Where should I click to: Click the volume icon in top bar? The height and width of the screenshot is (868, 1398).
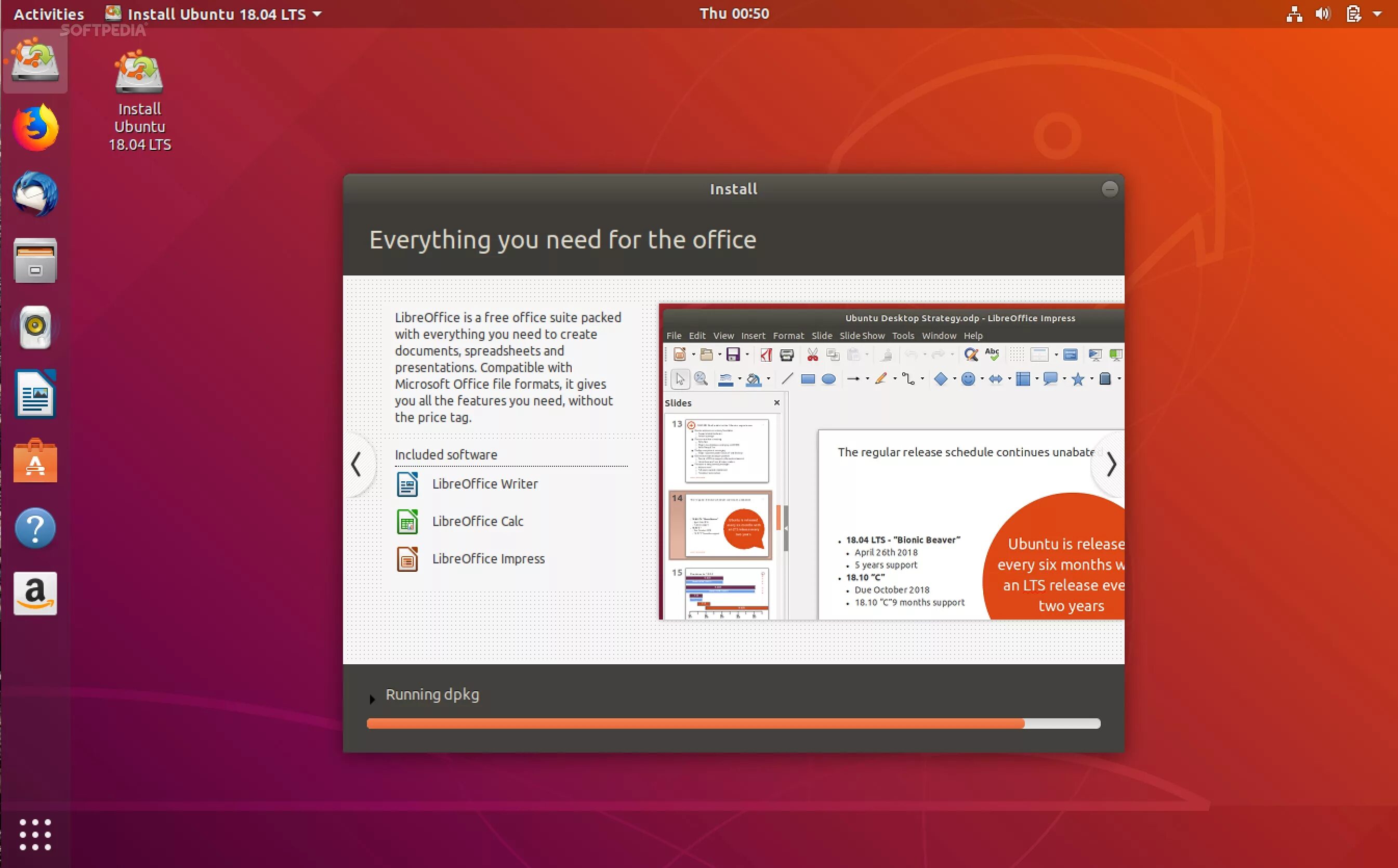[1322, 14]
